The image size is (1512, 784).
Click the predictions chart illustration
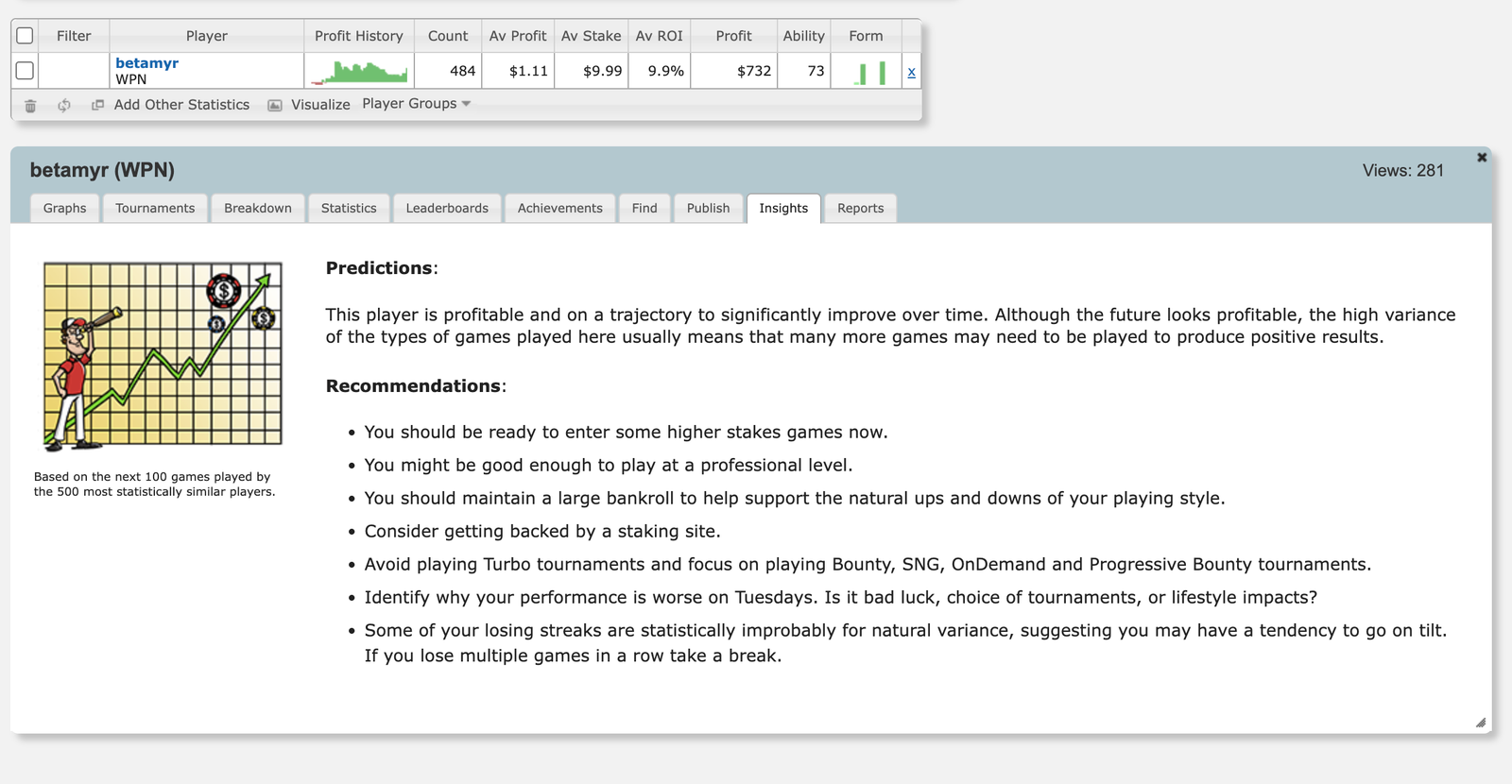pos(163,355)
